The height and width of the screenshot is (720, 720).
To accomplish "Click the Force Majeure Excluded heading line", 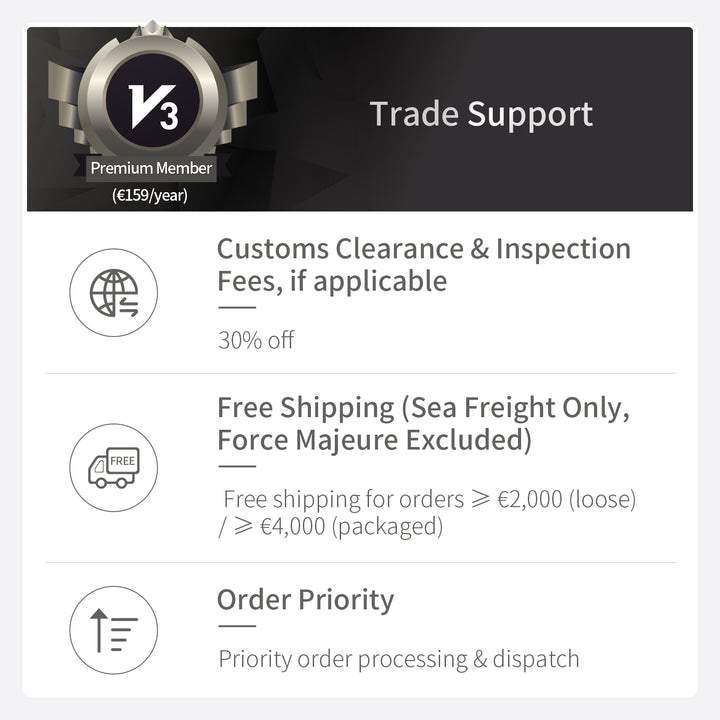I will (374, 440).
